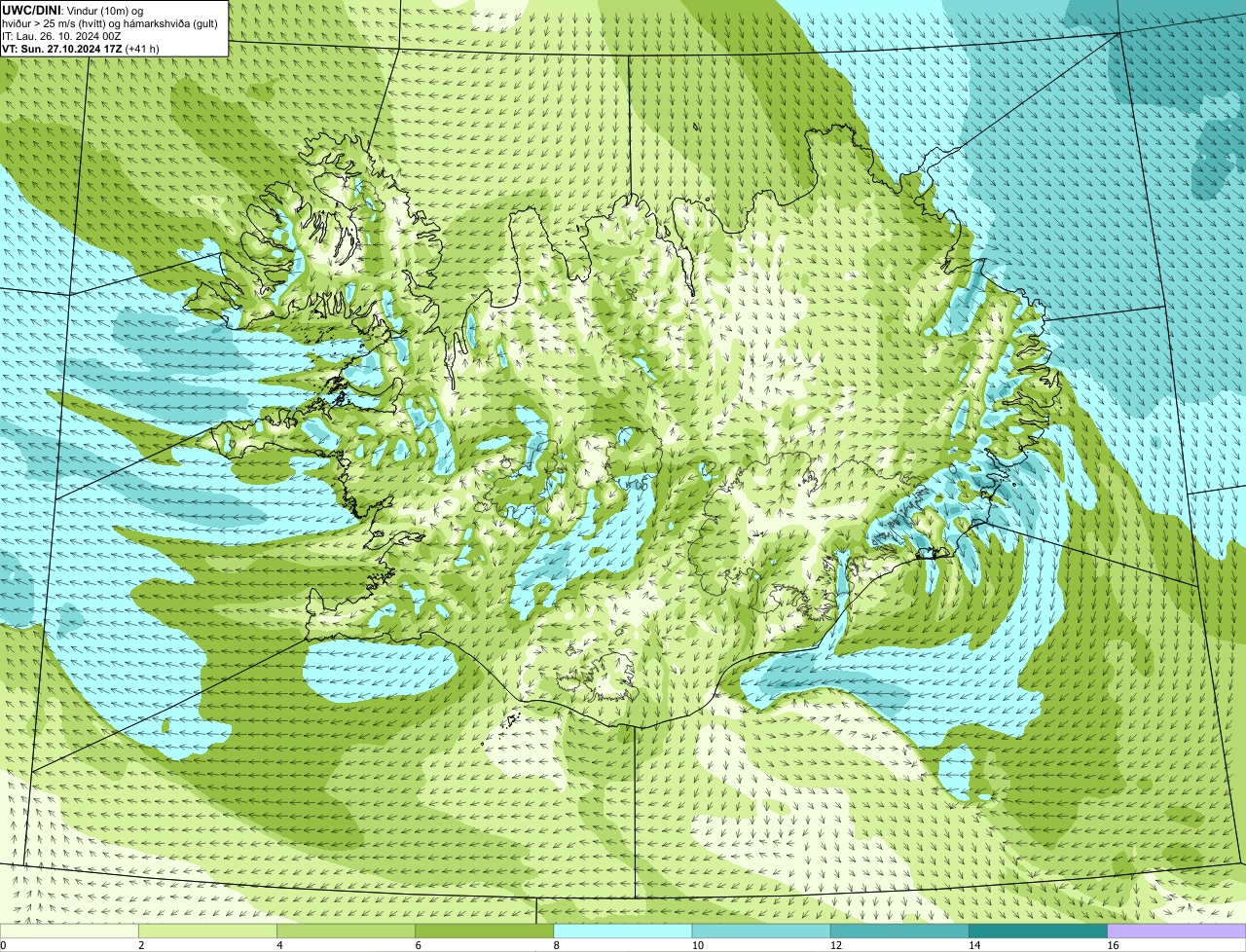This screenshot has width=1246, height=952.
Task: Click the pale cyan 8–10 m/s legend band
Action: [624, 932]
